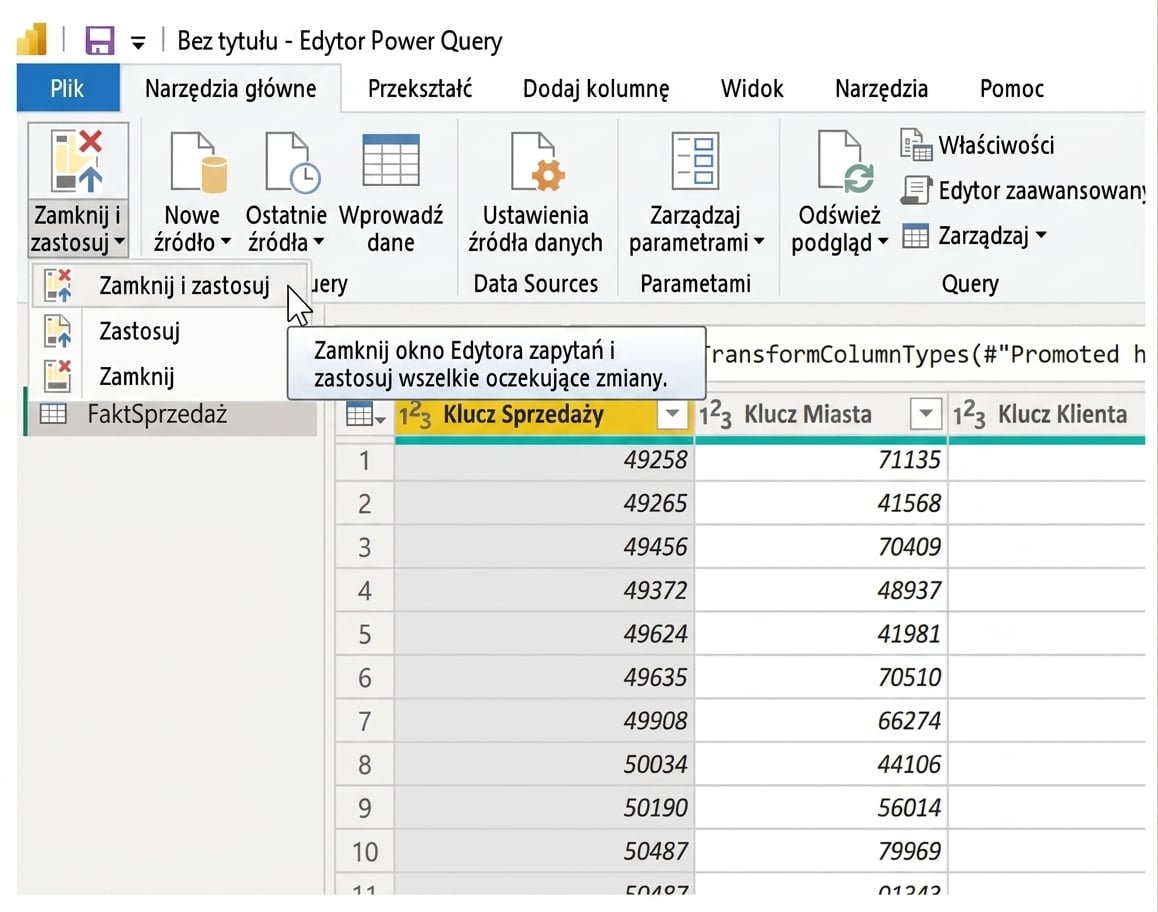Expand the Ostatnie źródła dropdown
The height and width of the screenshot is (912, 1158).
point(318,241)
